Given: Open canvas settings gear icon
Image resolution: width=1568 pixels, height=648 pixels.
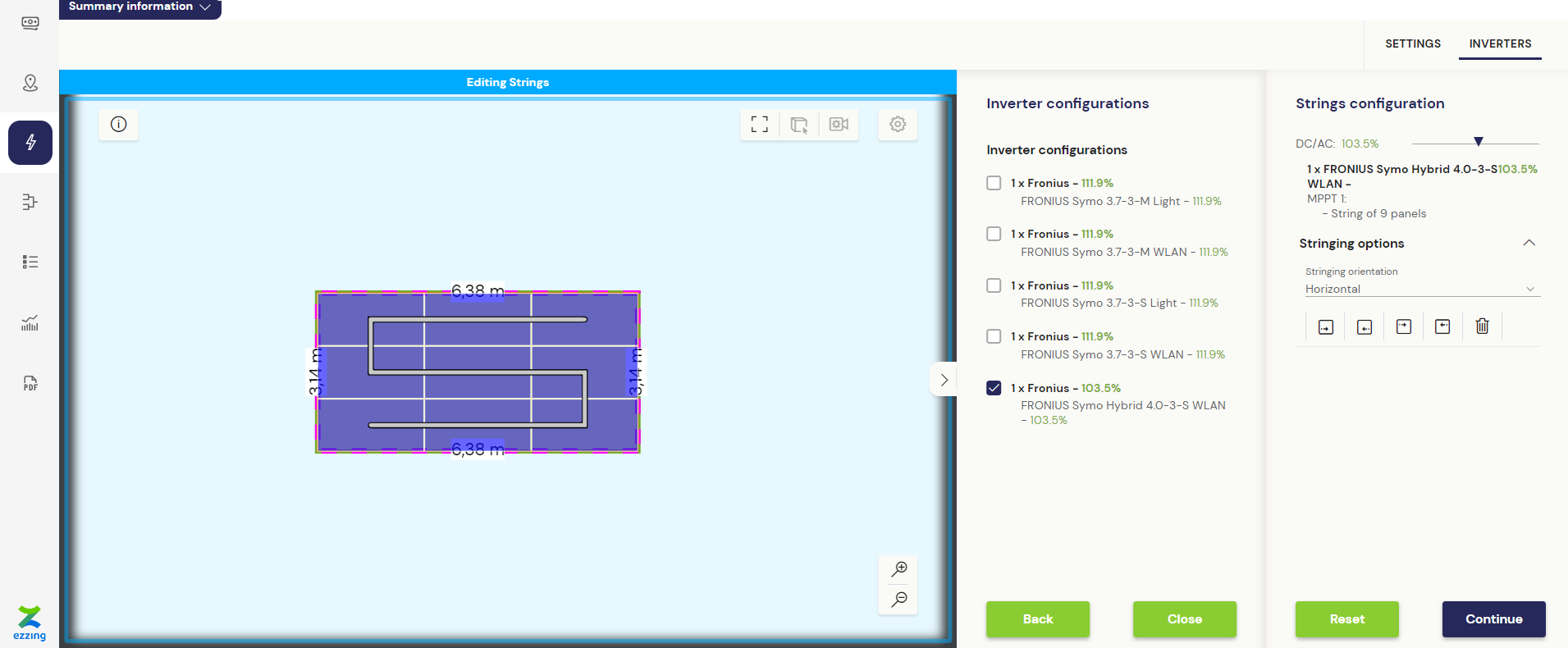Looking at the screenshot, I should point(898,125).
